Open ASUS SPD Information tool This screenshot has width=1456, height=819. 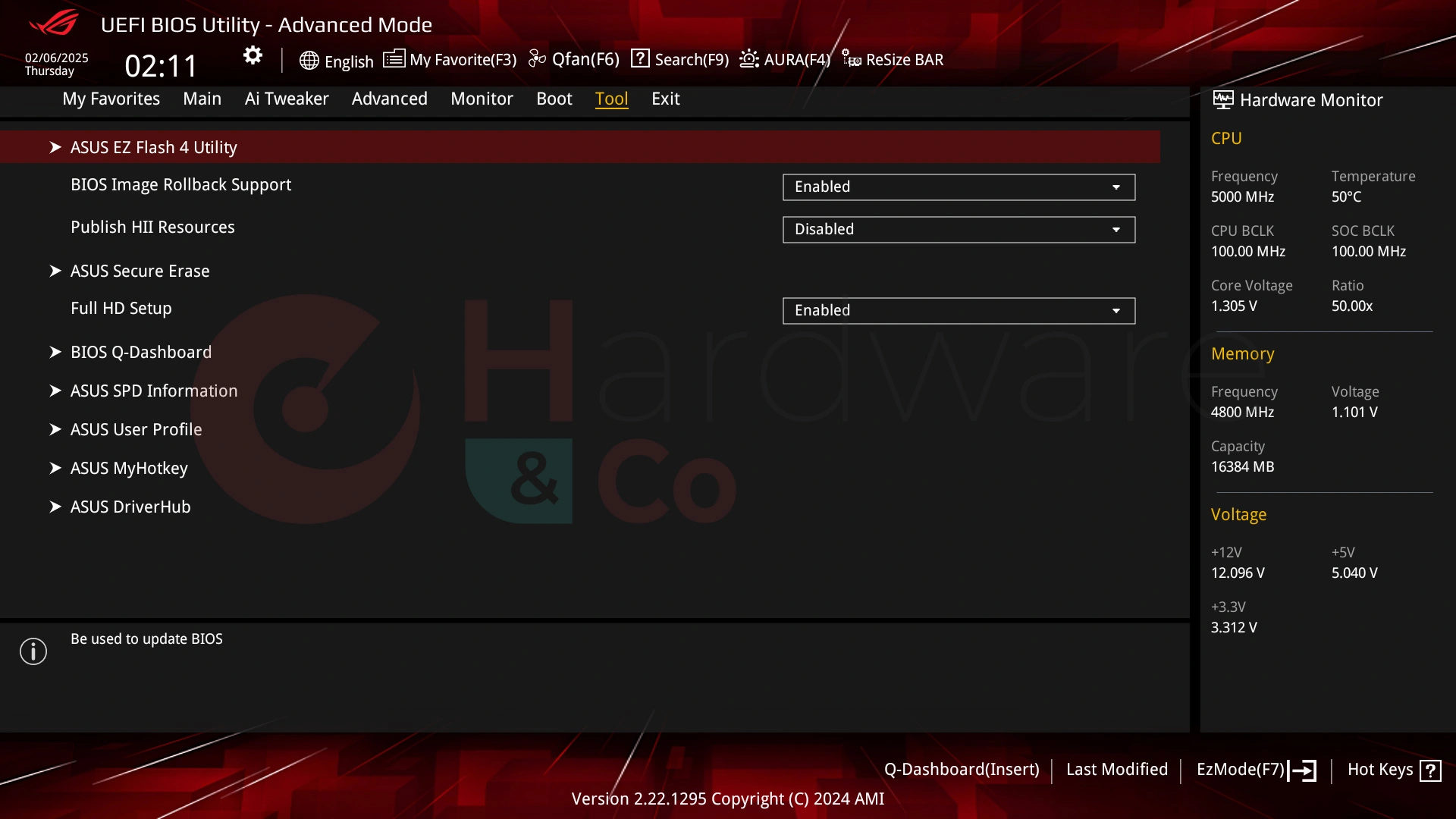coord(154,390)
